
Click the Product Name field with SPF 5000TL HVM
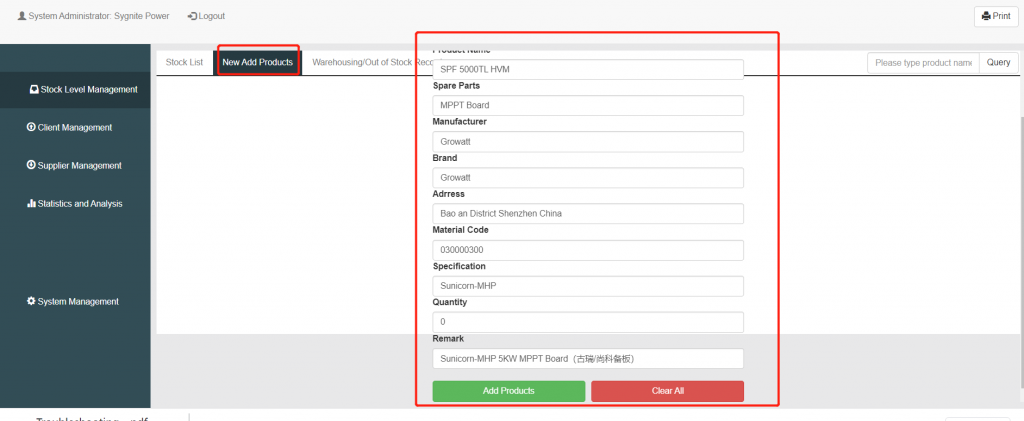(x=588, y=69)
